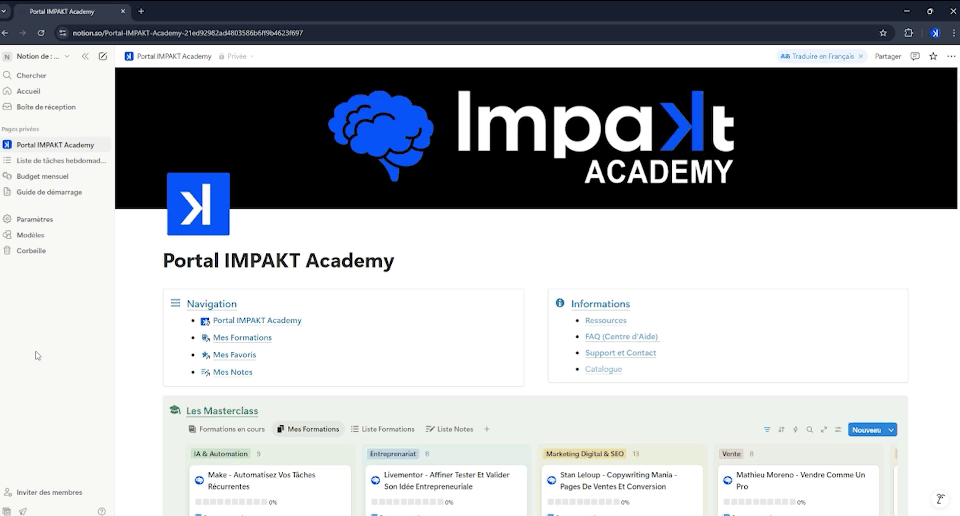Add page to favorites star icon
The height and width of the screenshot is (516, 960).
tap(933, 56)
